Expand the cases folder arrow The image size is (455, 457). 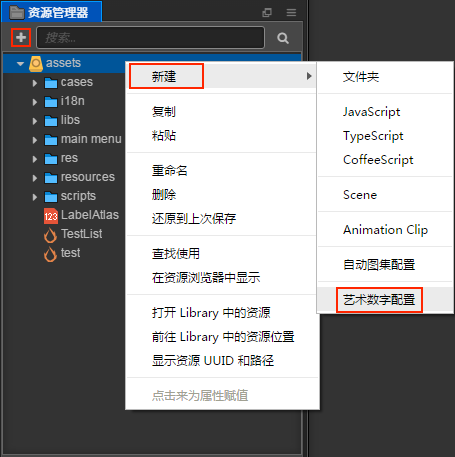point(35,83)
